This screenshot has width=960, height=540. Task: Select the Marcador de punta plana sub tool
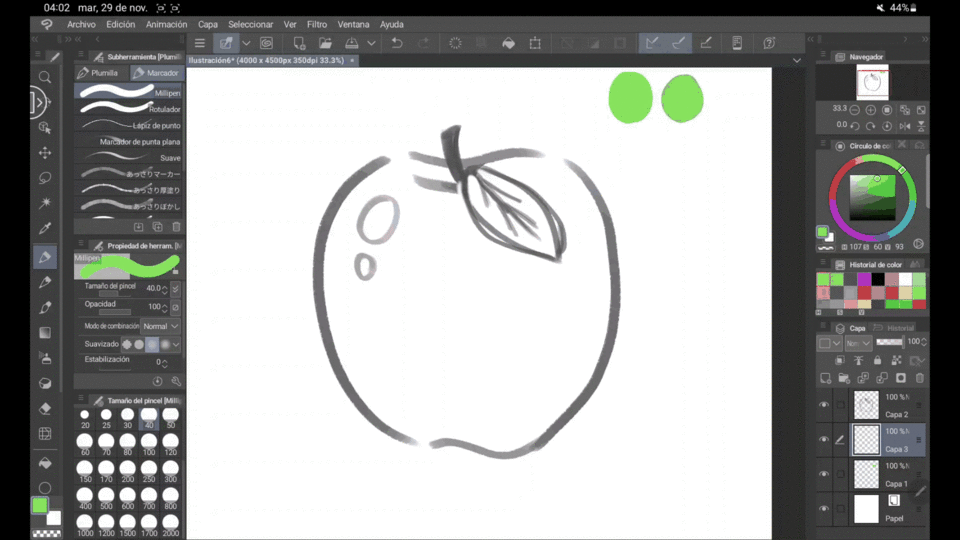point(129,141)
